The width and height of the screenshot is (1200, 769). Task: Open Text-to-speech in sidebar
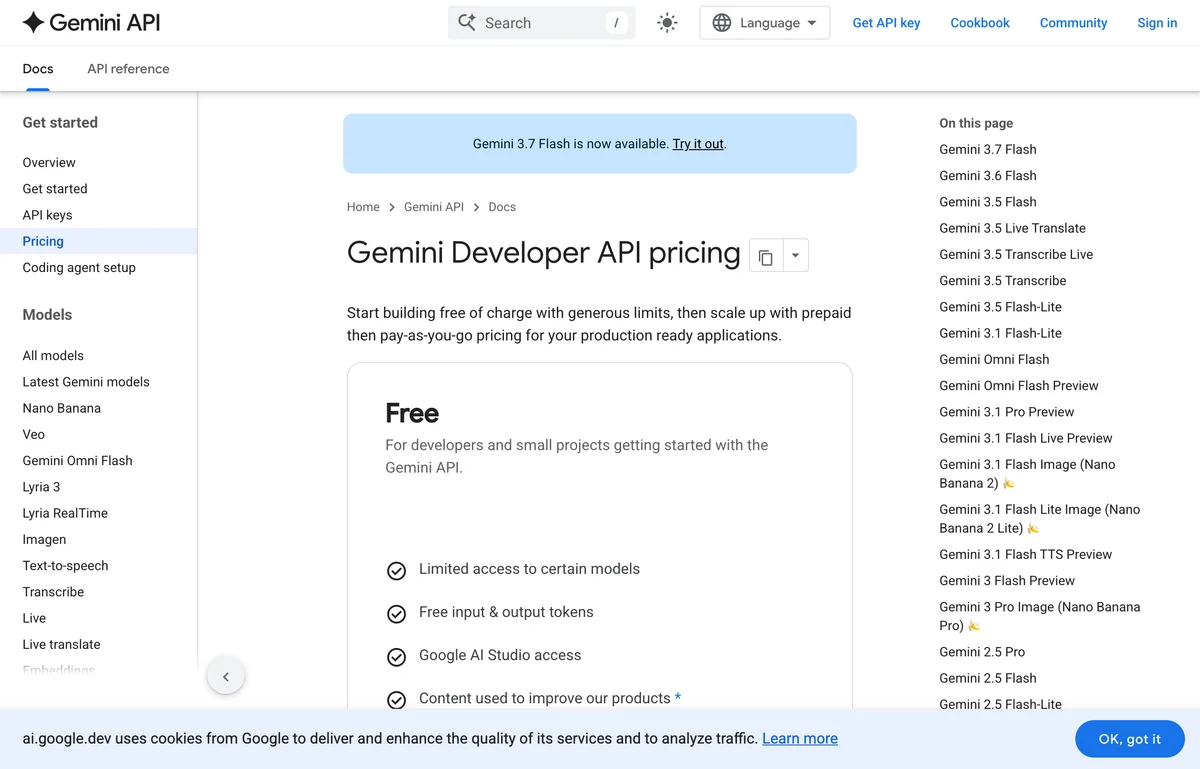click(x=65, y=565)
